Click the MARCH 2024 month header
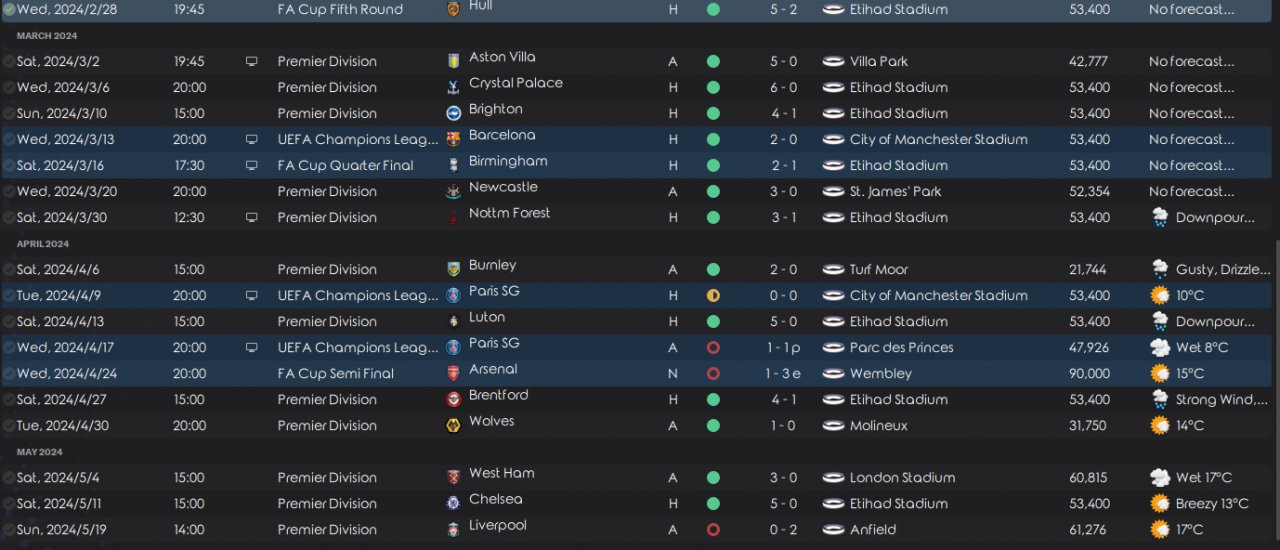Screen dimensions: 1280x550 tap(47, 36)
